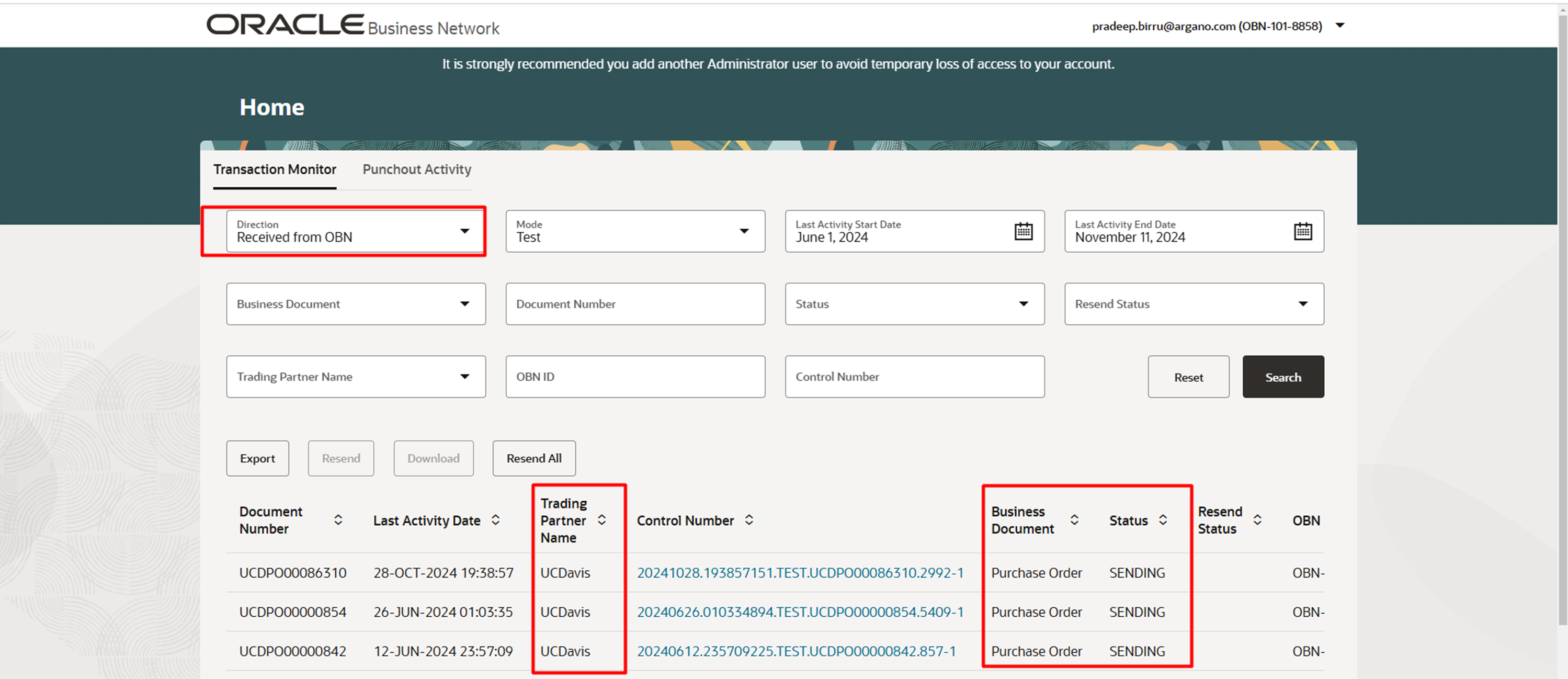Viewport: 1568px width, 679px height.
Task: Click the Download button
Action: tap(434, 459)
